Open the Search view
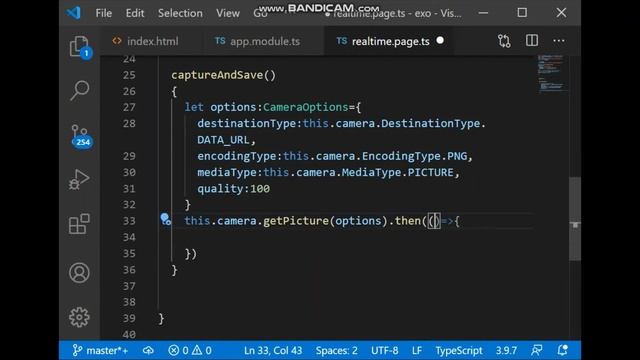Screen dimensions: 640x360 [80, 90]
